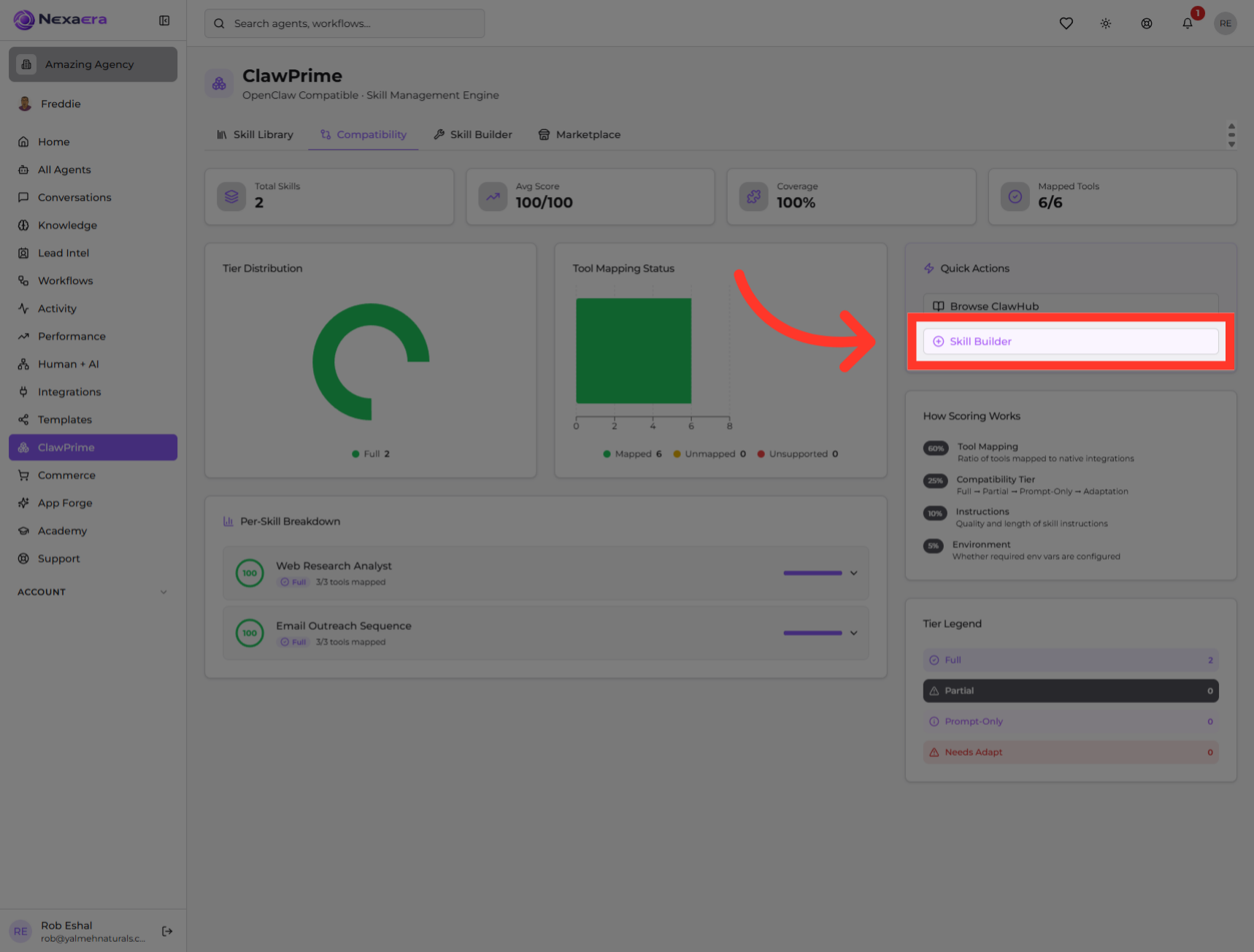The image size is (1254, 952).
Task: Expand the ACCOUNT section chevron
Action: click(164, 592)
